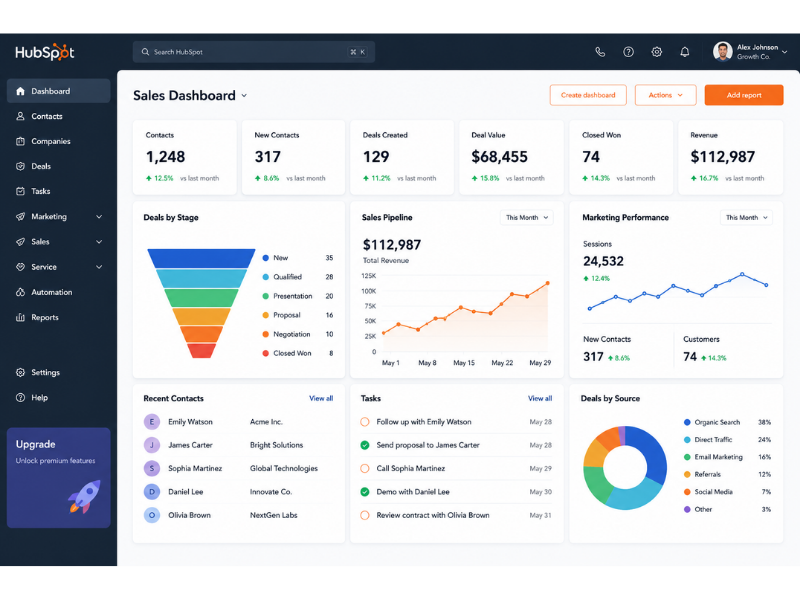
Task: Click the search magnifier icon
Action: 145,52
